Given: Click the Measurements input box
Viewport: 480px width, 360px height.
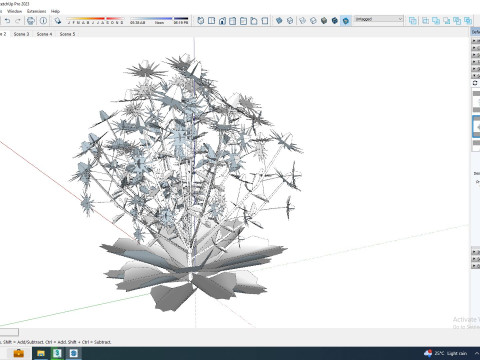Looking at the screenshot, I should 9,332.
